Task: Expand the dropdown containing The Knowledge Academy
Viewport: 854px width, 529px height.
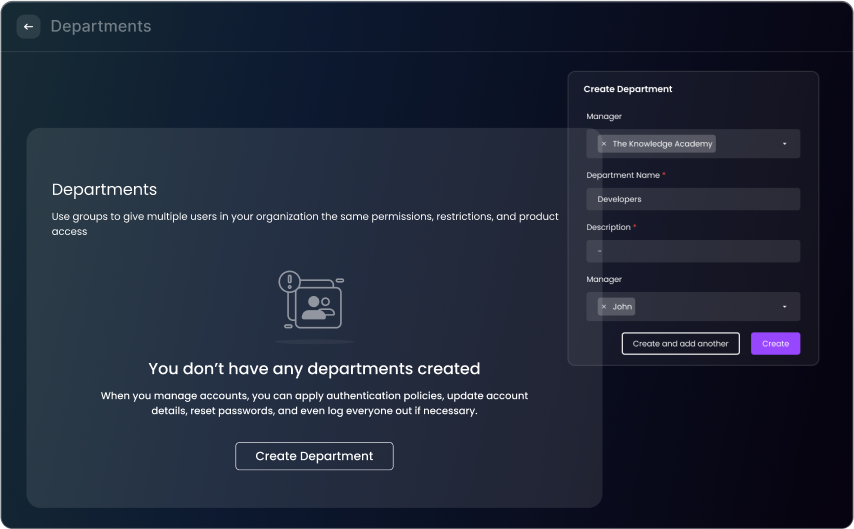Action: [x=784, y=144]
